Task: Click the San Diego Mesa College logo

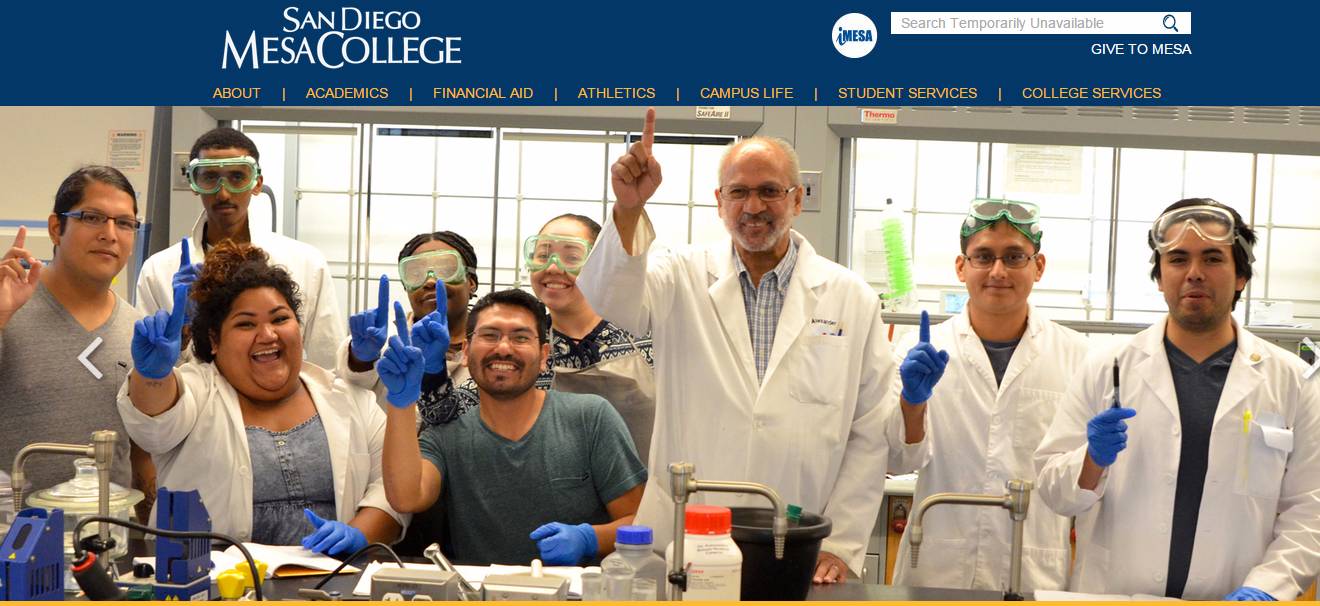Action: pyautogui.click(x=341, y=38)
